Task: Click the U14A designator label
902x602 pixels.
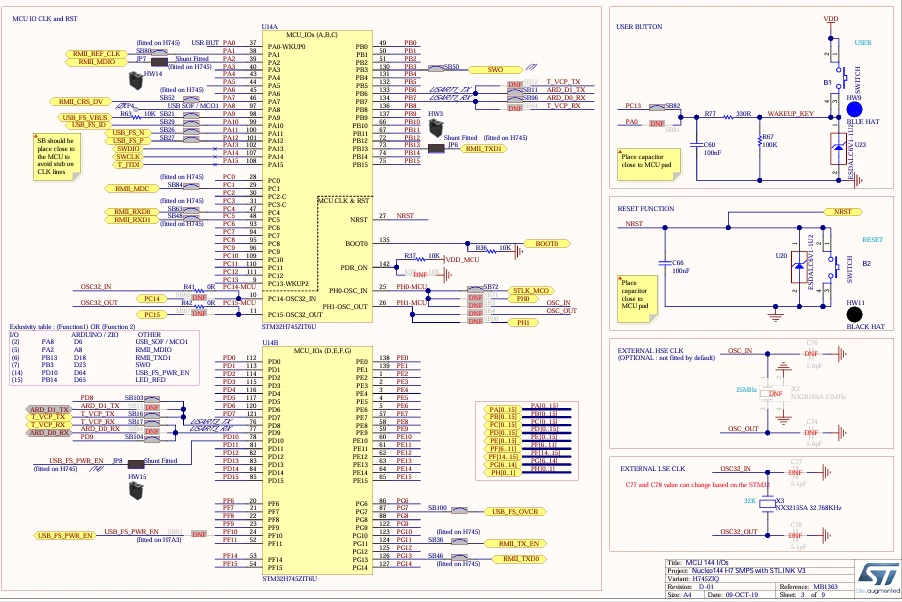Action: [x=269, y=26]
